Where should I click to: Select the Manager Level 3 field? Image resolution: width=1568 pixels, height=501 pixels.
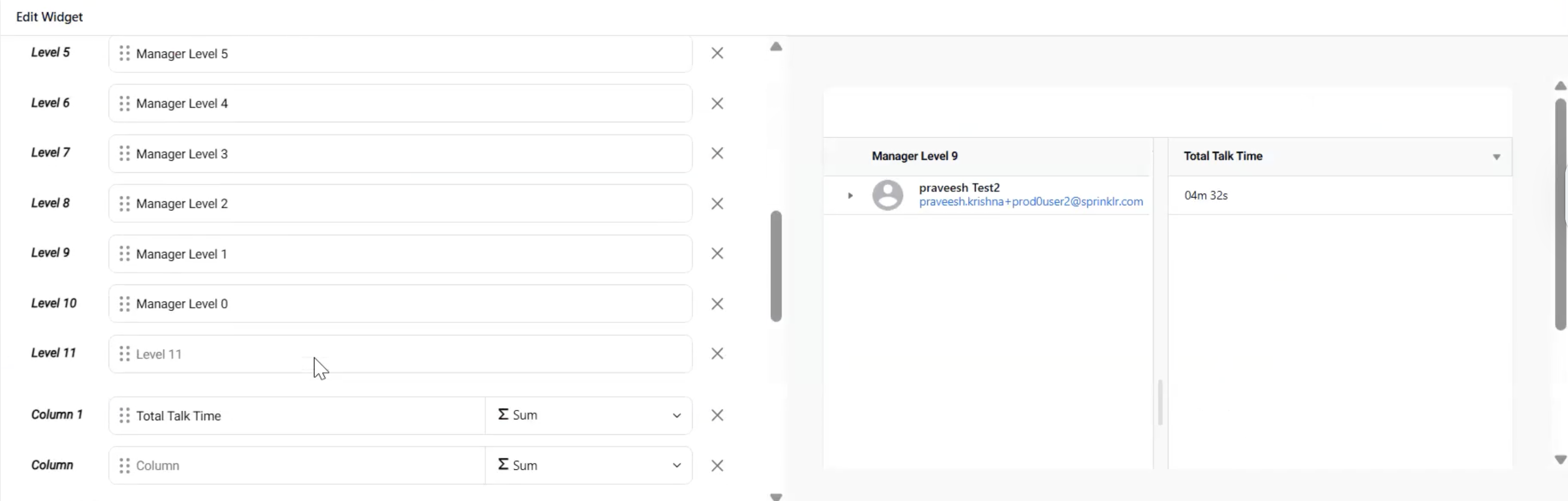click(401, 153)
